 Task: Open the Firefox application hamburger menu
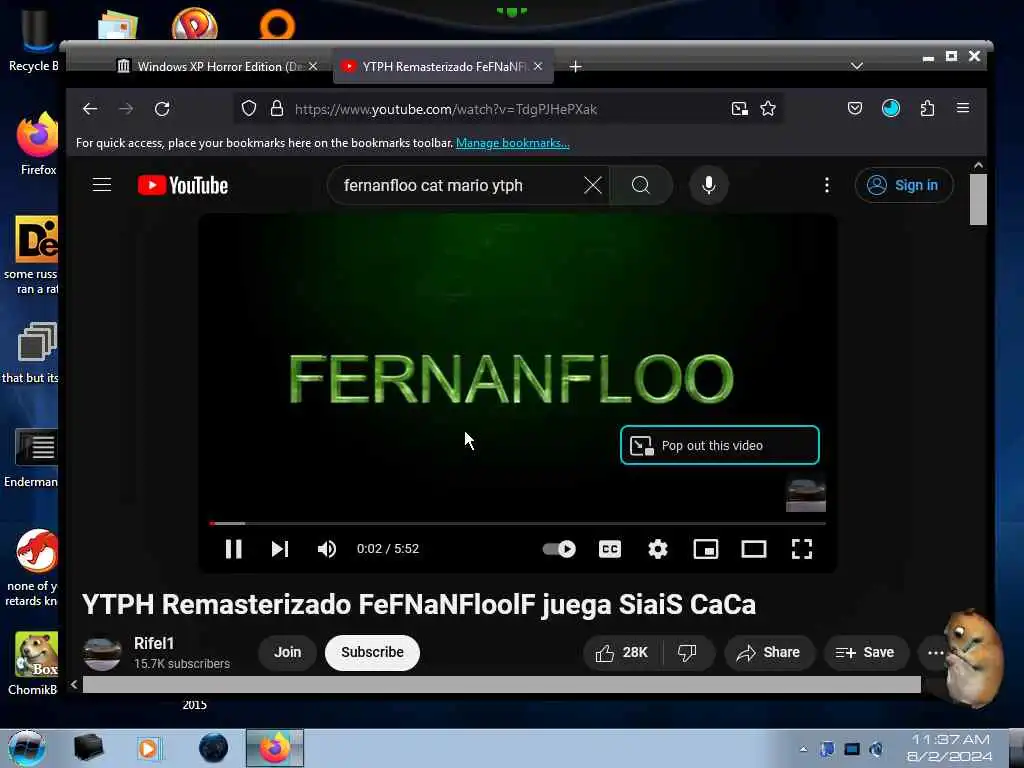[963, 108]
